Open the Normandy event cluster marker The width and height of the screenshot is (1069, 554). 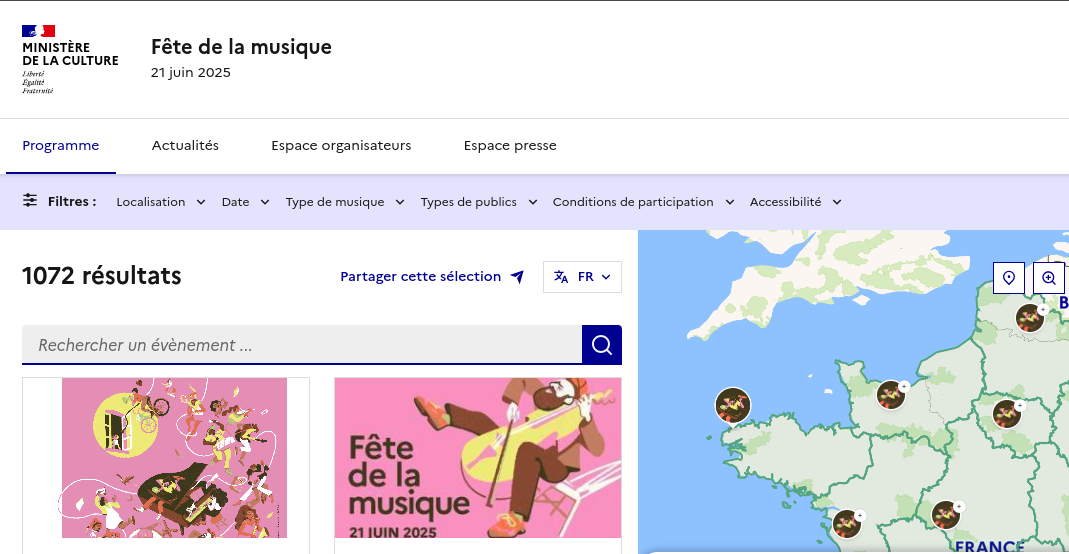(x=891, y=395)
